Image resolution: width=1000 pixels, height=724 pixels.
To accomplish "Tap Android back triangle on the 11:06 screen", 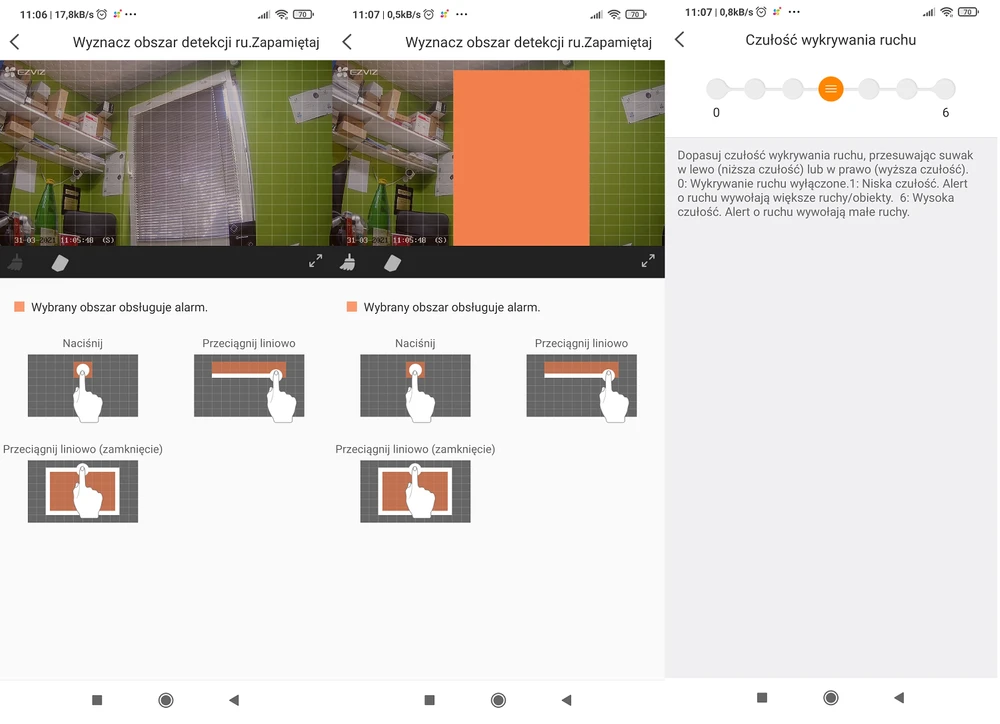I will (234, 700).
